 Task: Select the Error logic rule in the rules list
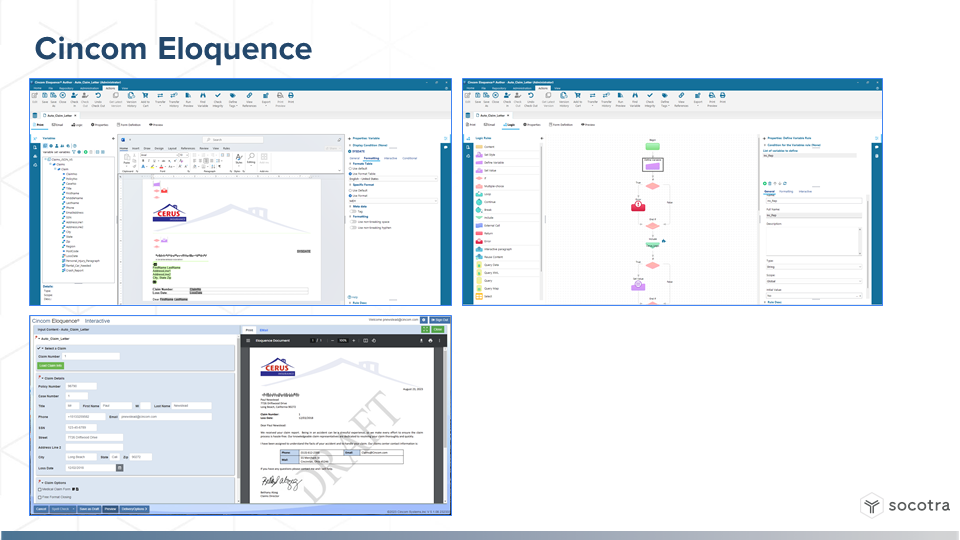(x=508, y=241)
